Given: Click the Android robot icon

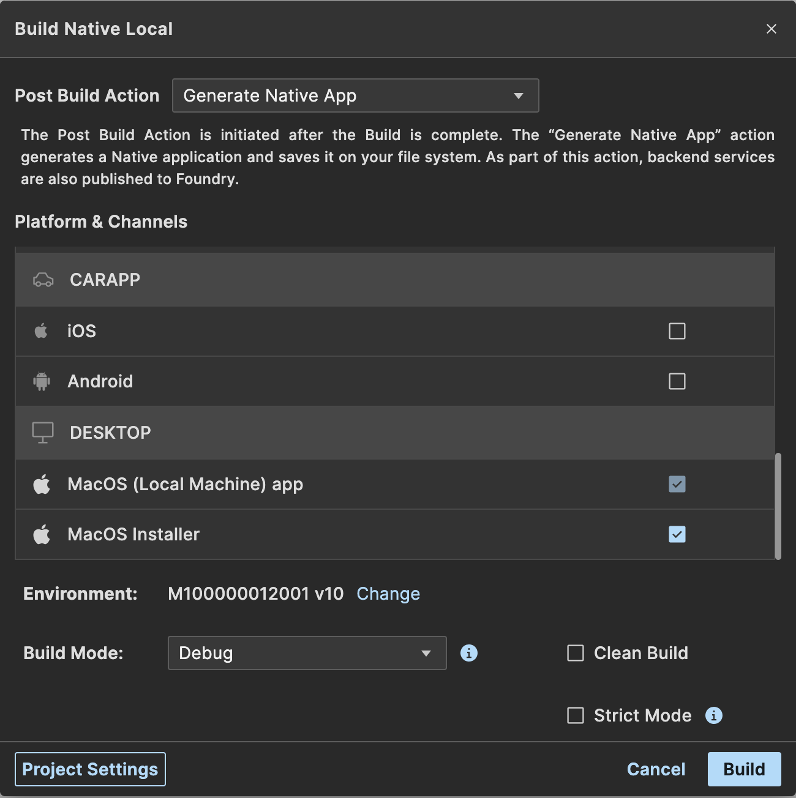Looking at the screenshot, I should (41, 381).
